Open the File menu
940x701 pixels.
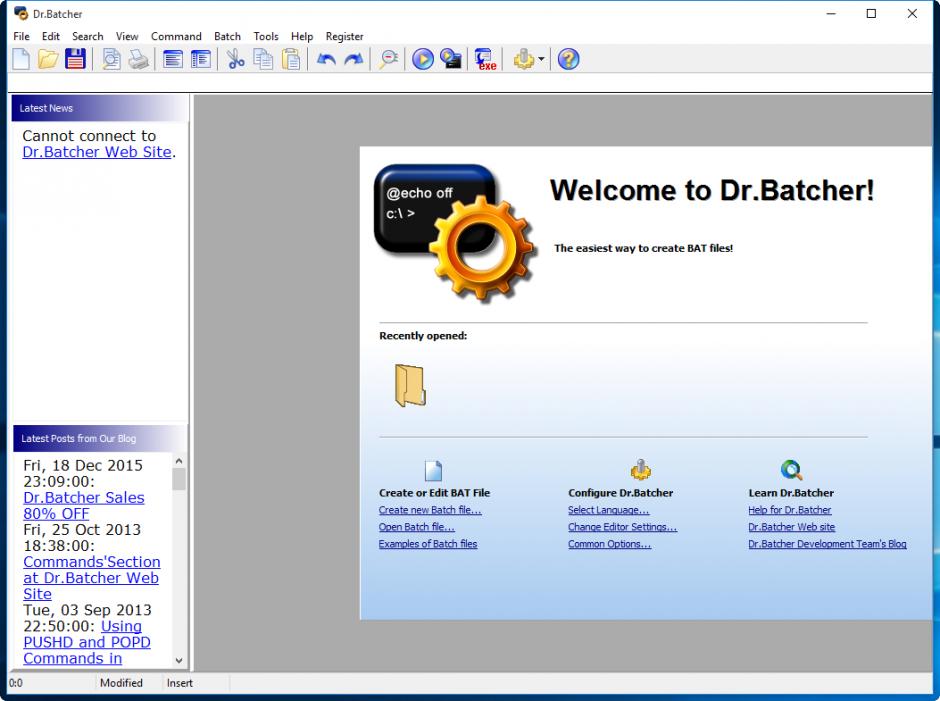22,36
